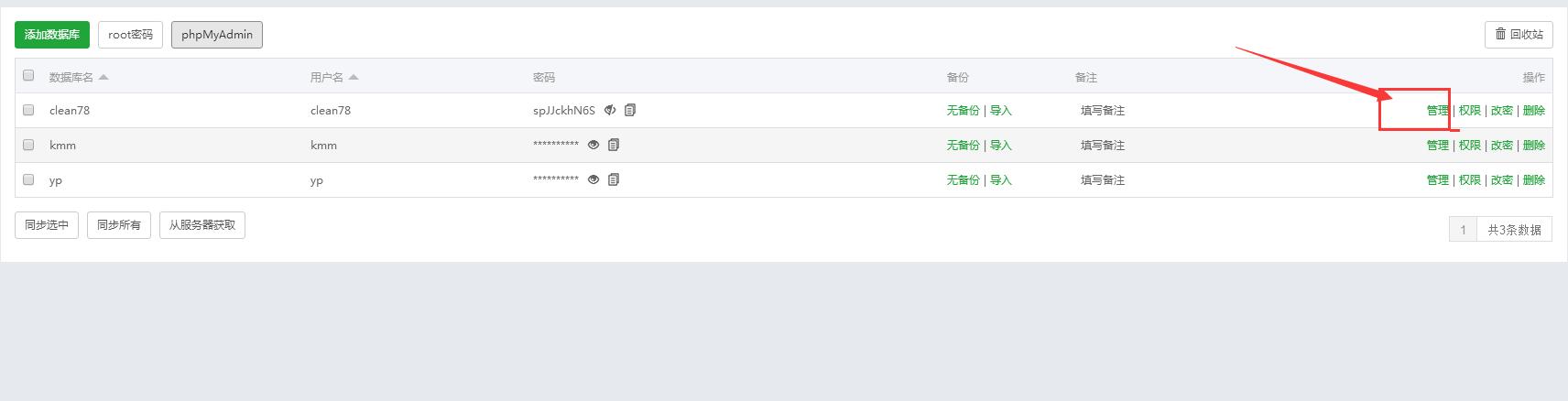This screenshot has width=1568, height=401.
Task: Copy the clean78 database password
Action: pos(630,110)
